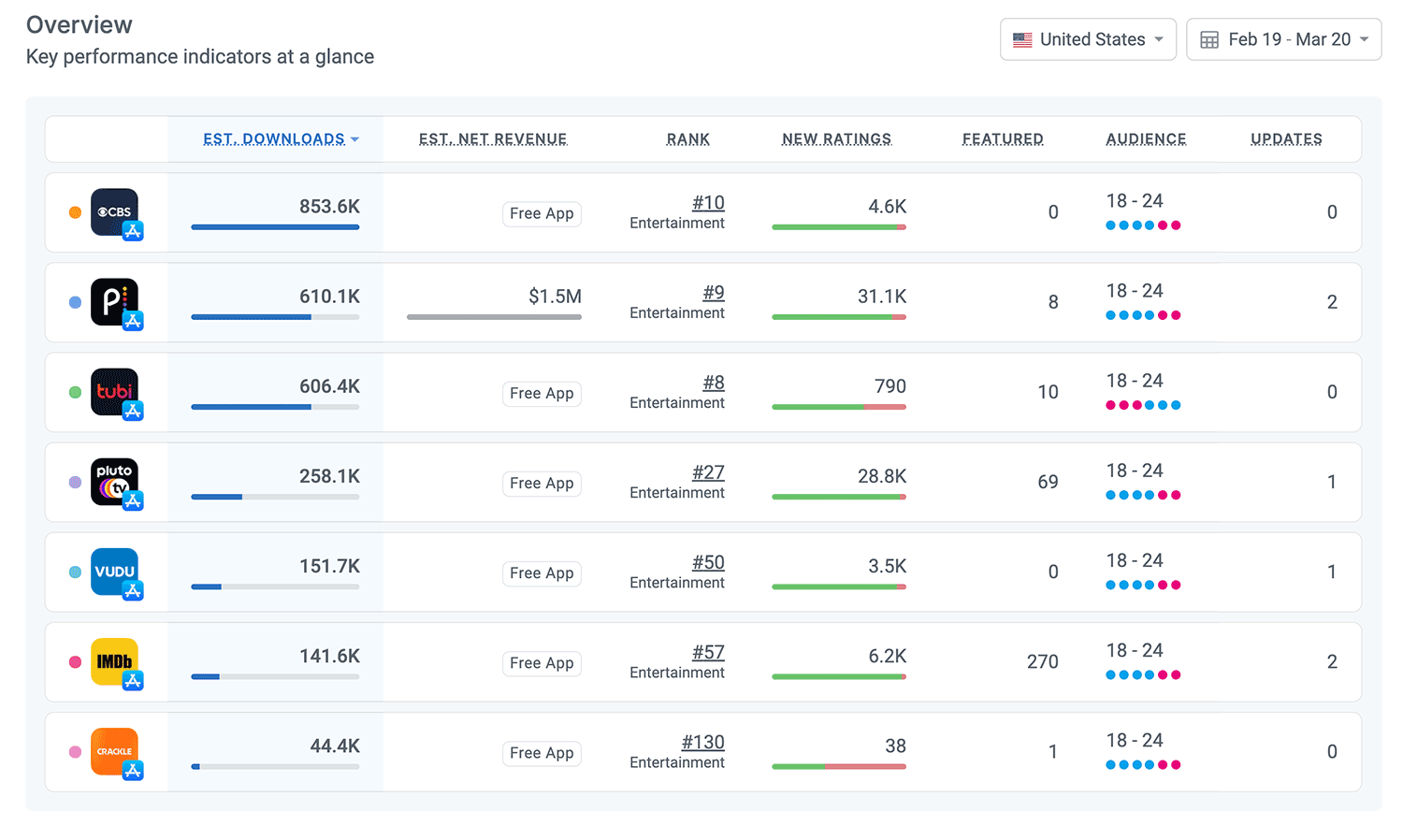Click the 28.8K new ratings value
Screen dimensions: 1403x840
[882, 476]
